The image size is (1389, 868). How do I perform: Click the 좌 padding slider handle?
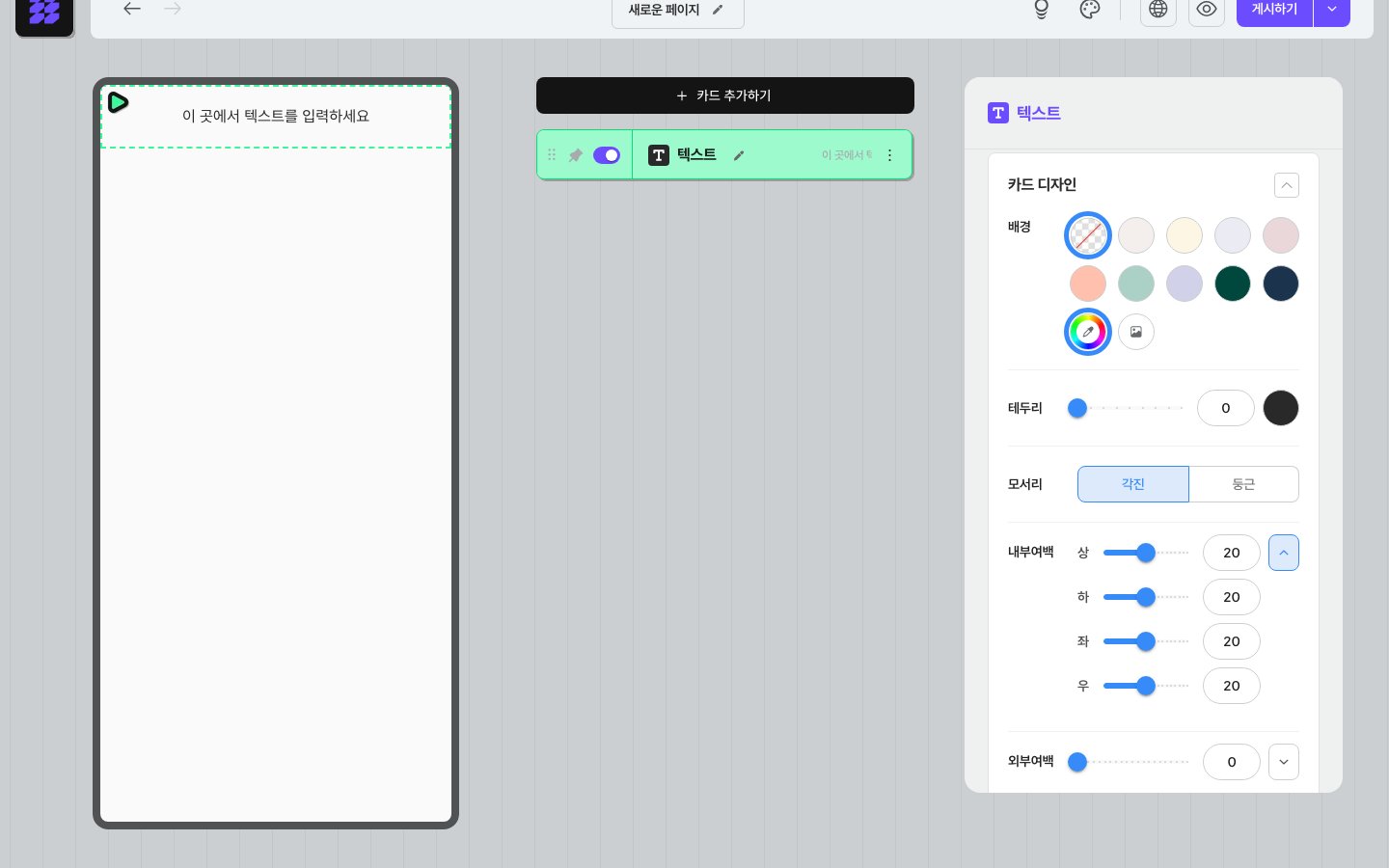tap(1146, 641)
